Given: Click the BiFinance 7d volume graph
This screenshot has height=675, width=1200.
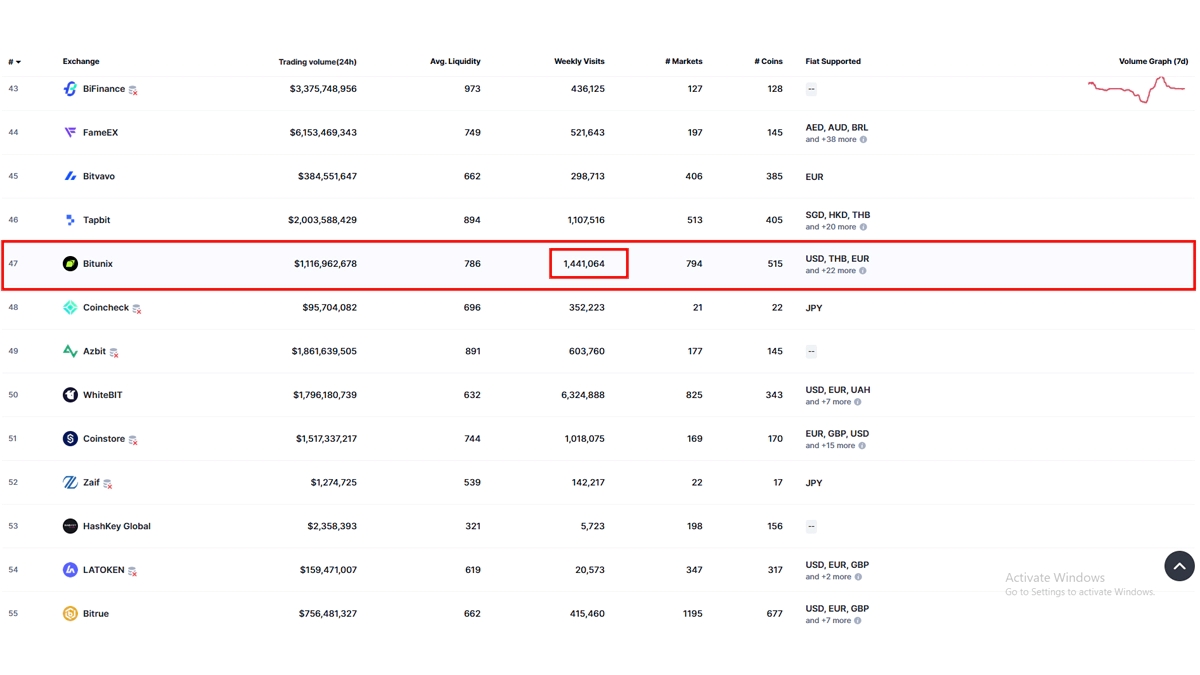Looking at the screenshot, I should (1137, 90).
